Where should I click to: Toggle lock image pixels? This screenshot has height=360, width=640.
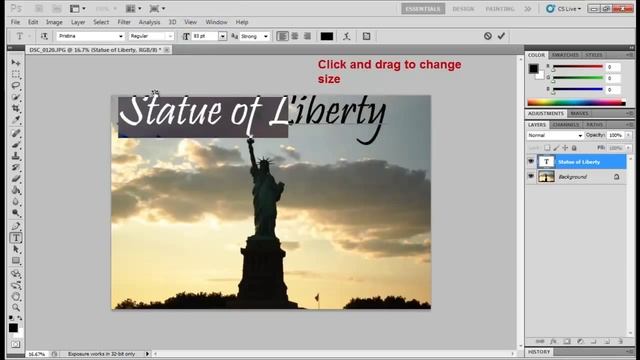[x=556, y=148]
